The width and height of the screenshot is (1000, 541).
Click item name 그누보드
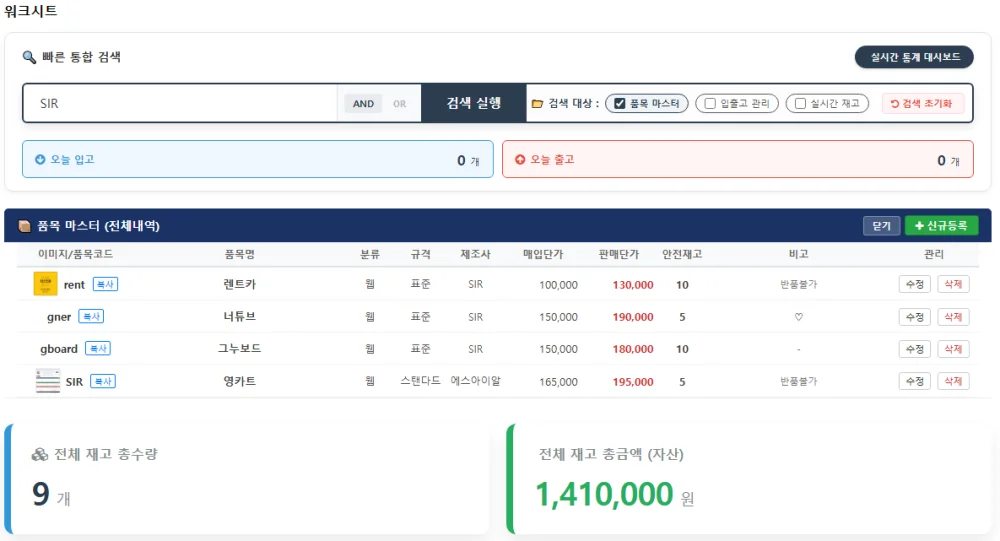pos(239,348)
